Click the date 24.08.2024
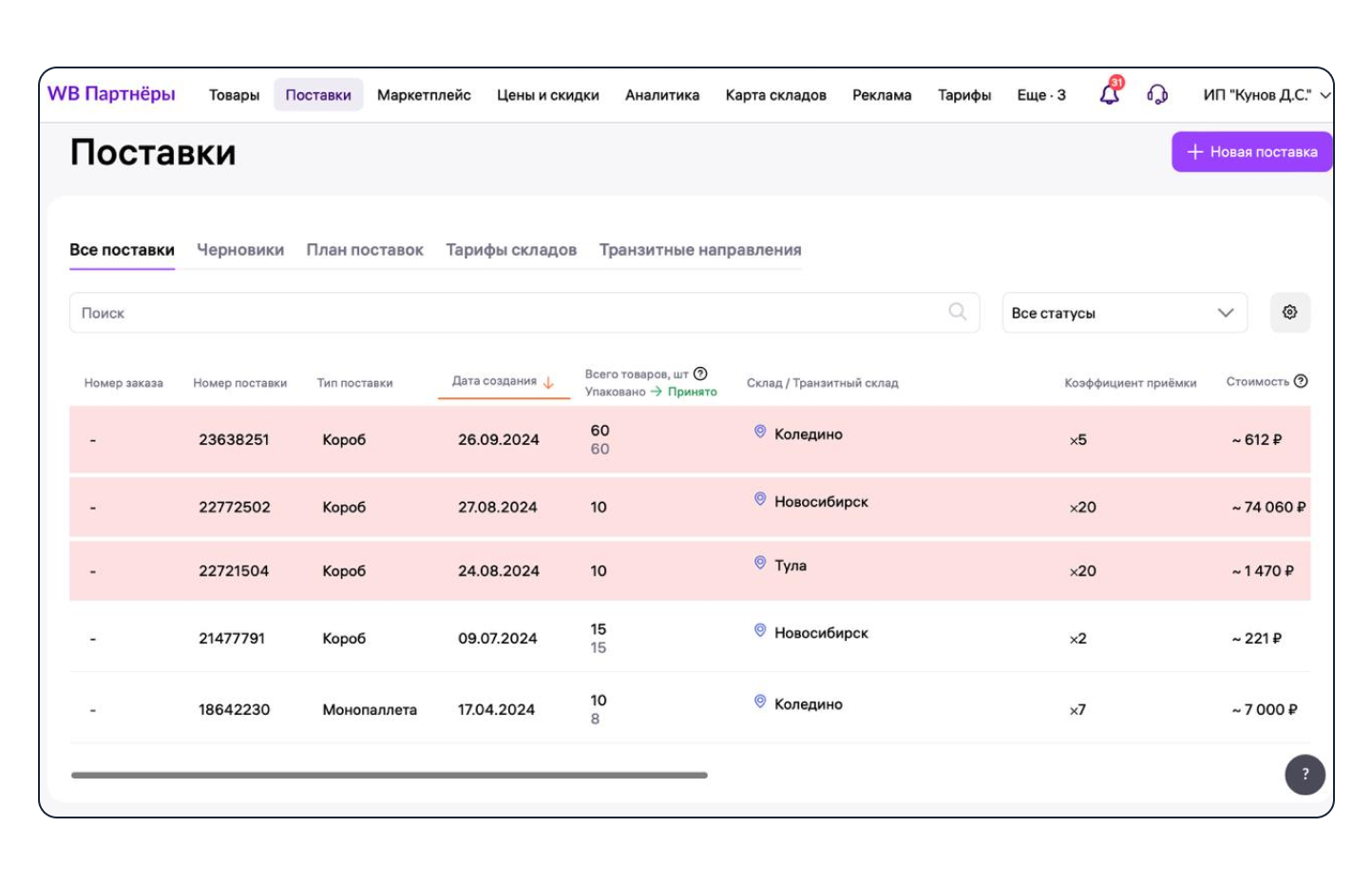Viewport: 1372px width, 885px height. tap(499, 570)
